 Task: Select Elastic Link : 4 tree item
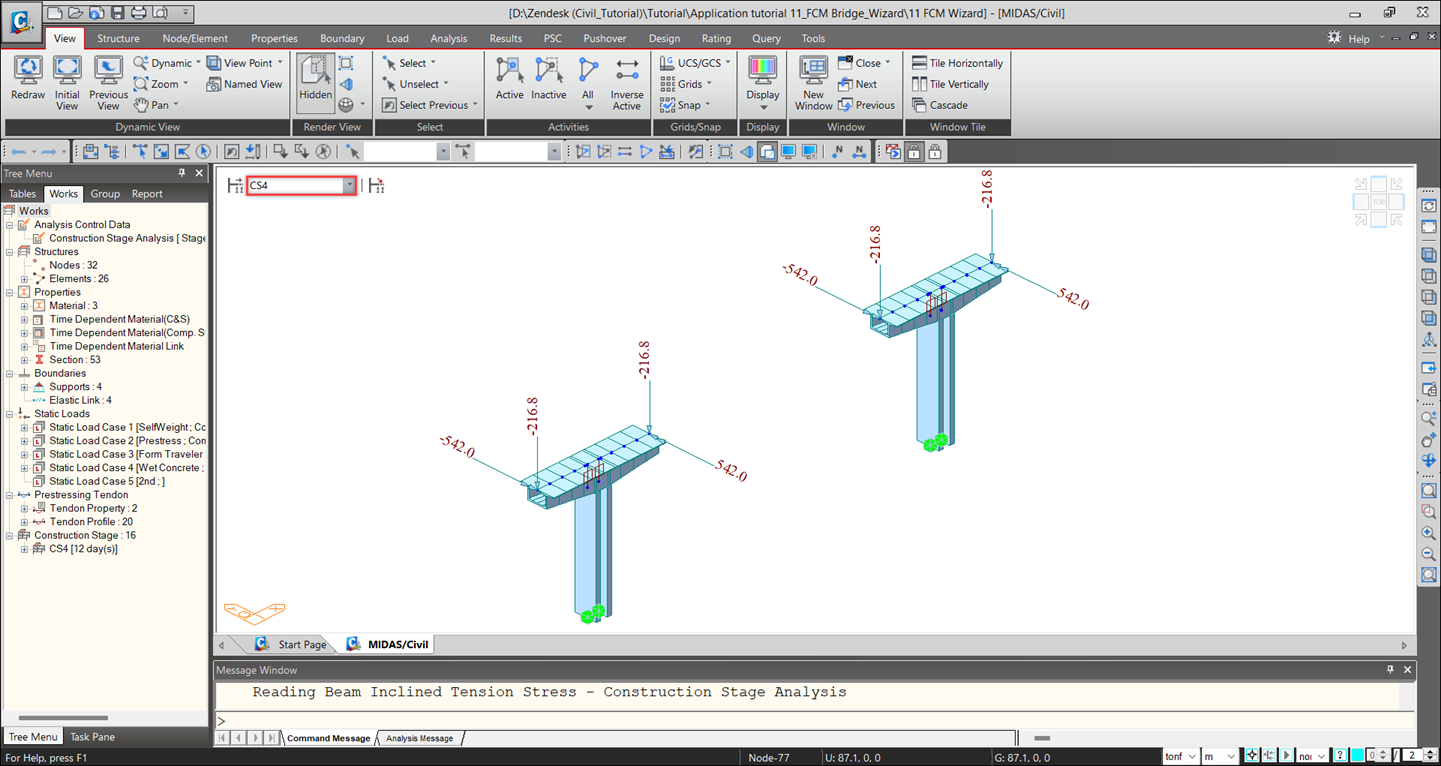click(80, 400)
